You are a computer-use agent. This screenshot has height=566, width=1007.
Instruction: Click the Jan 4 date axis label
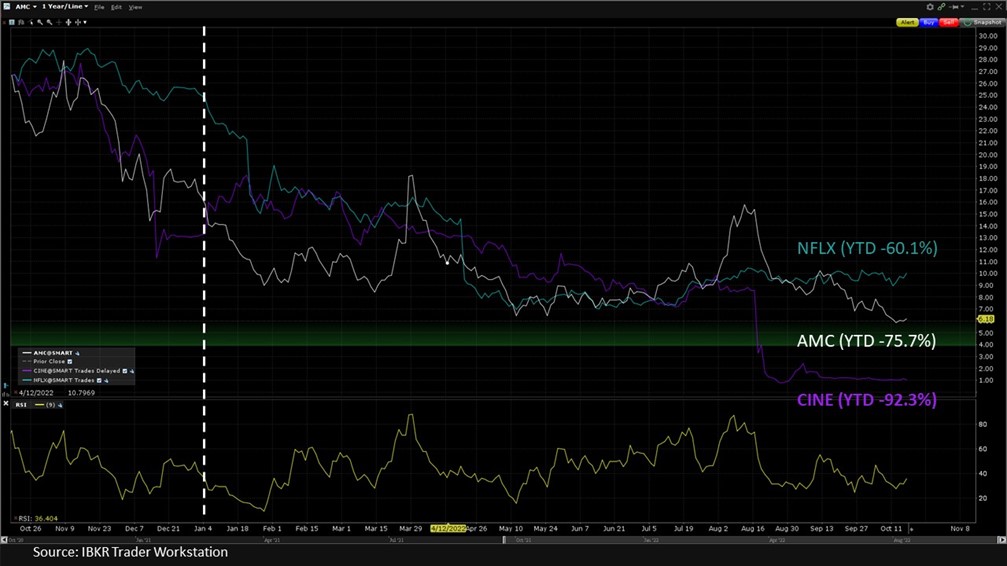(x=203, y=529)
